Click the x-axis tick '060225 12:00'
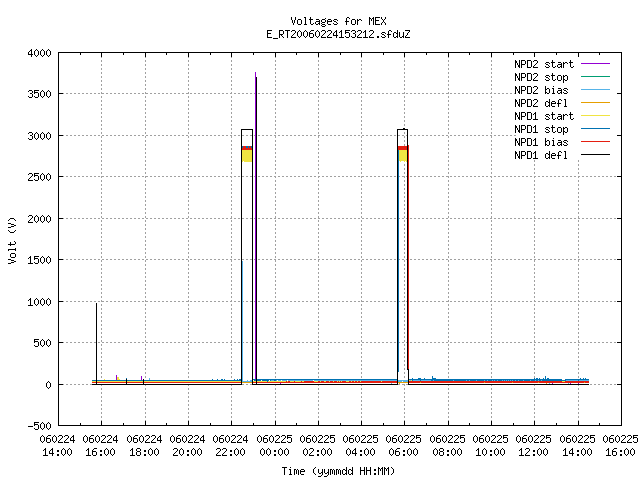 click(533, 446)
